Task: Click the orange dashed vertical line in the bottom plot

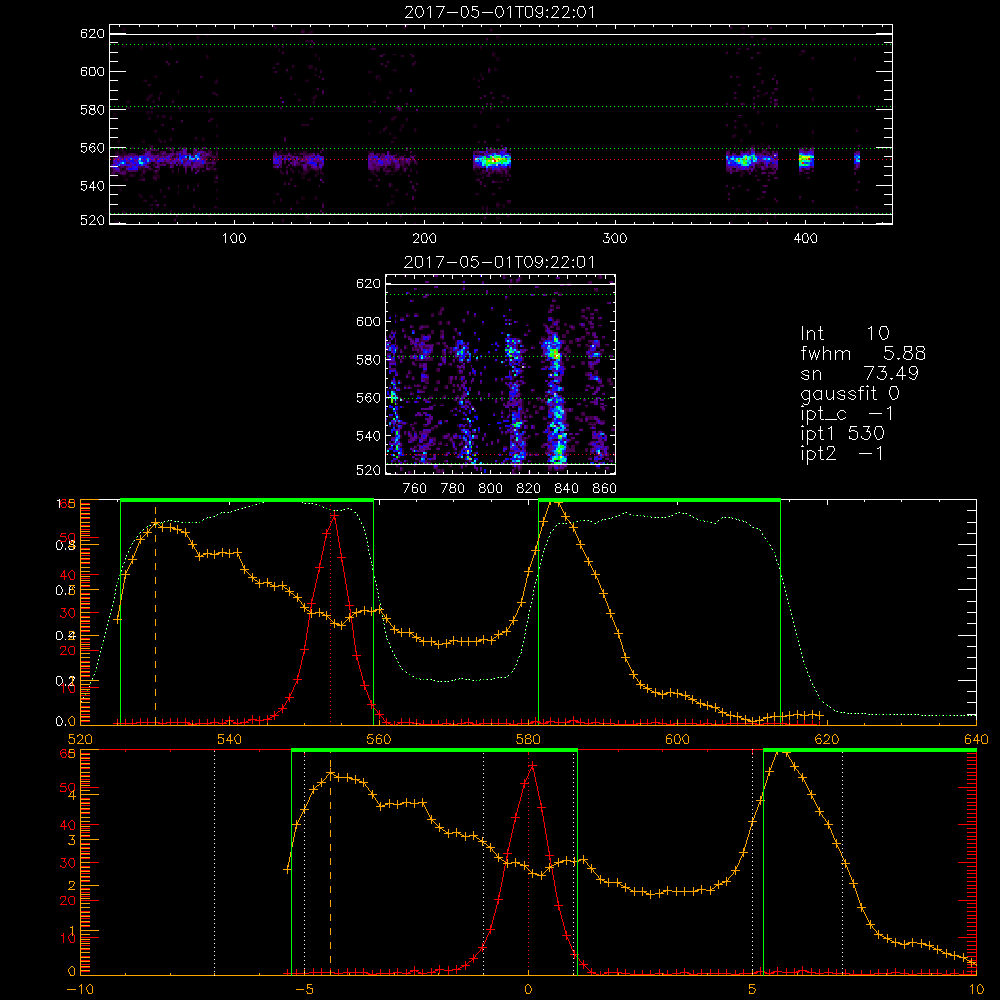Action: 330,865
